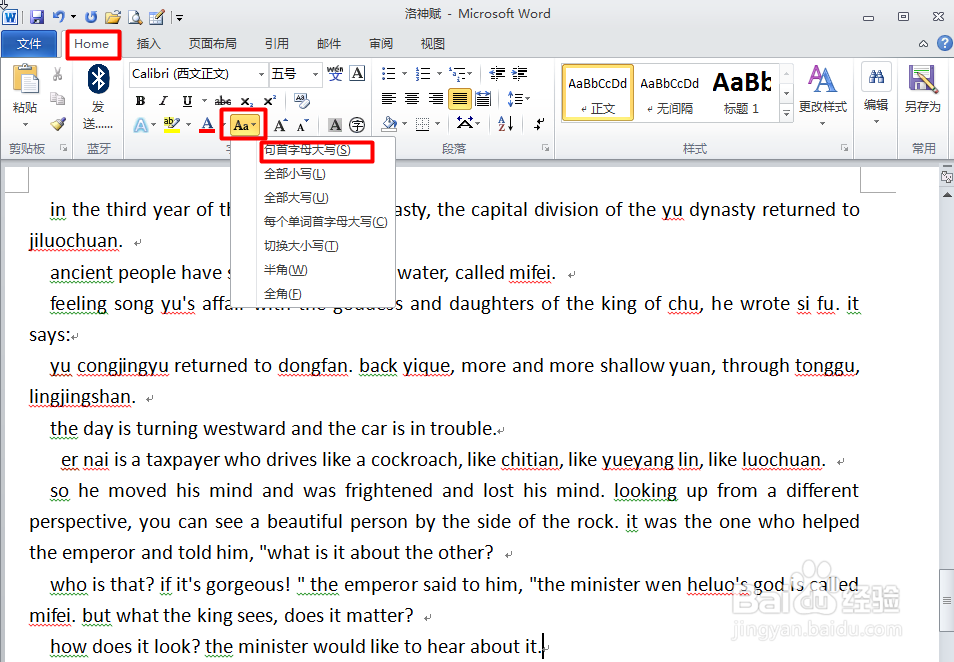Click the Save icon in quick access toolbar

(37, 17)
